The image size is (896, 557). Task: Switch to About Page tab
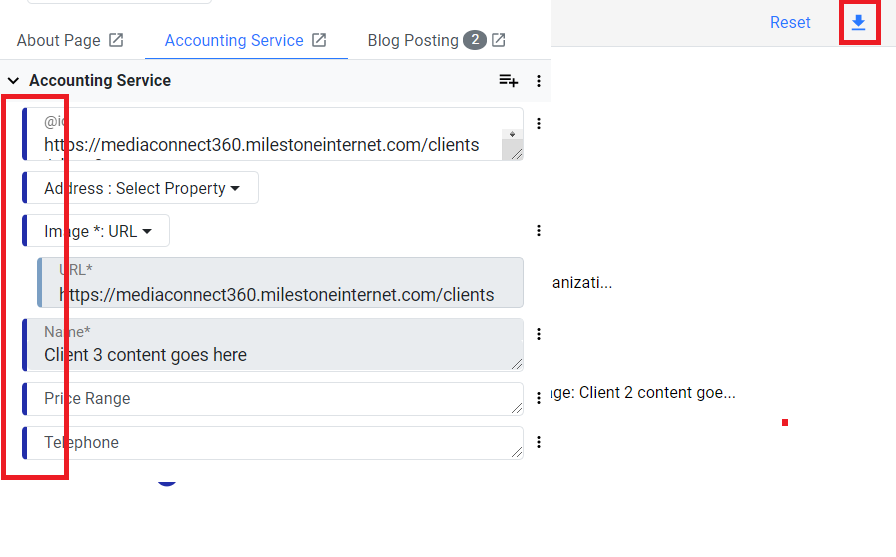(58, 41)
